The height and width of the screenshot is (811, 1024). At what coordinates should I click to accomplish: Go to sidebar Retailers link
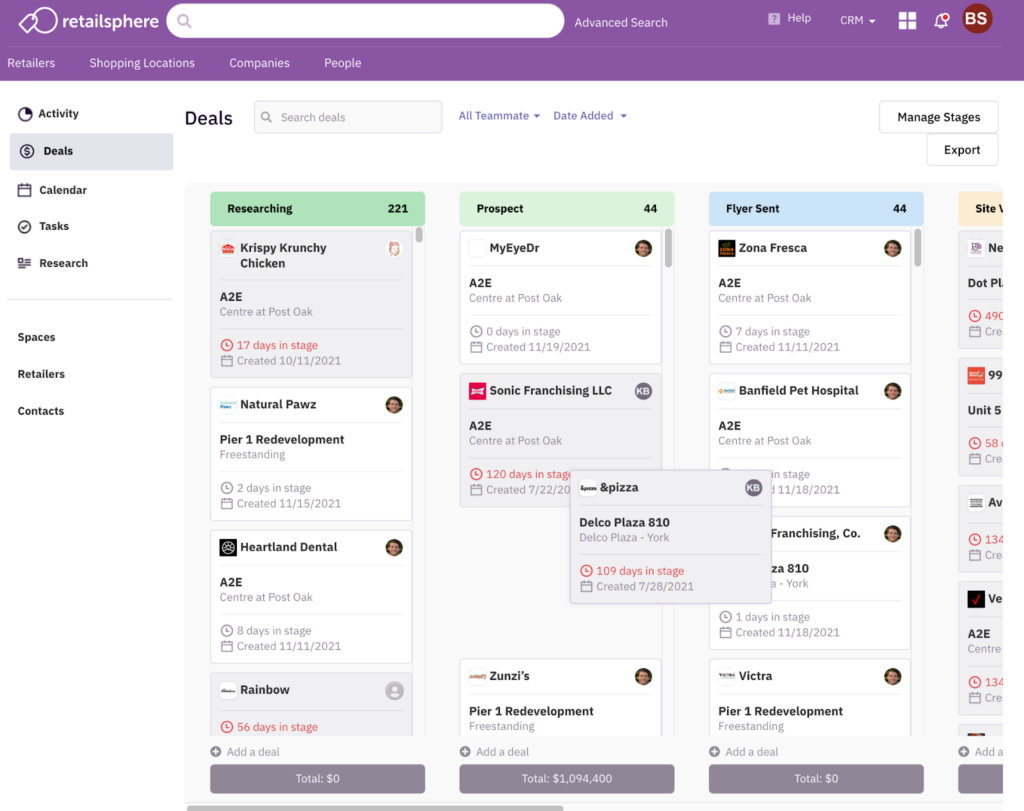click(41, 374)
